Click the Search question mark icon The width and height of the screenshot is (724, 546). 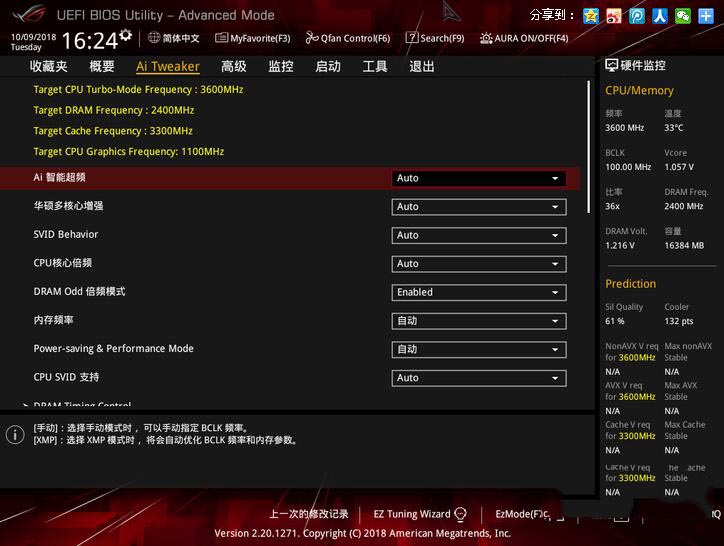point(411,37)
